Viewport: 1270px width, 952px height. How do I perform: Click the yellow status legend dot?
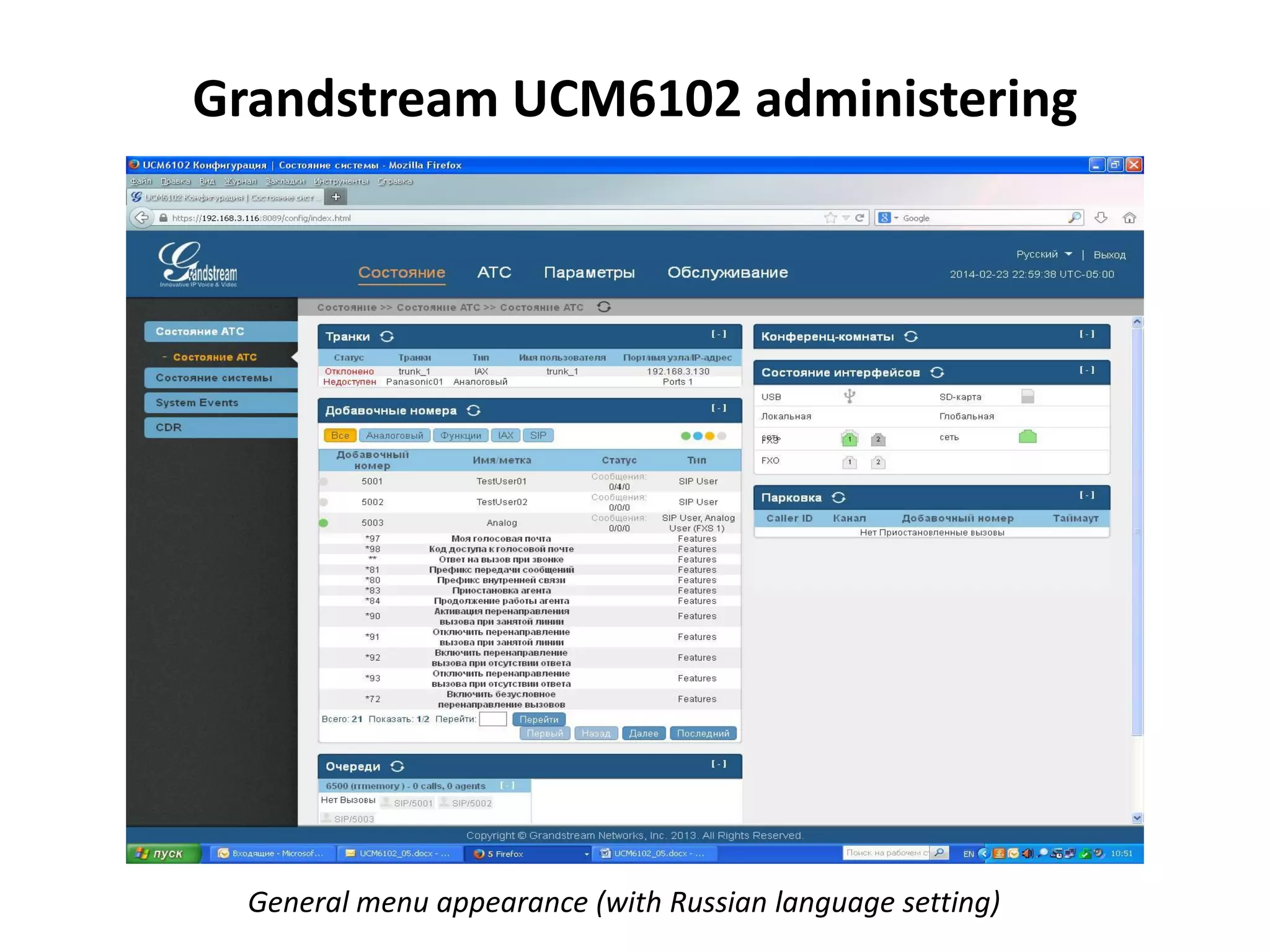(x=709, y=436)
